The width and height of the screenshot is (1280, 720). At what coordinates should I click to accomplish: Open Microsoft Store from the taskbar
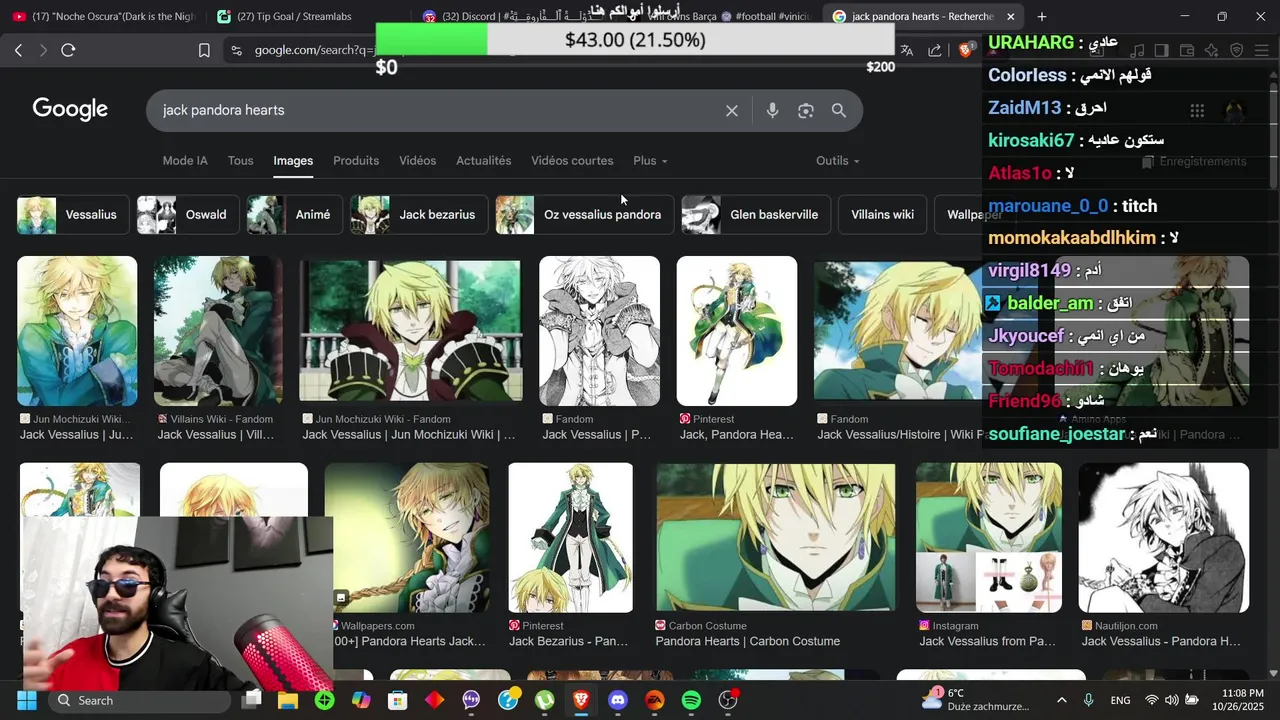tap(398, 700)
